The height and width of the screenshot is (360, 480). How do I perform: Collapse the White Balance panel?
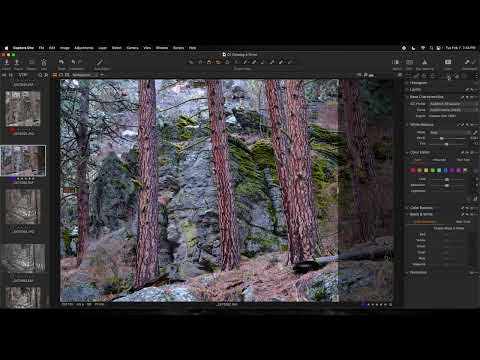(407, 125)
